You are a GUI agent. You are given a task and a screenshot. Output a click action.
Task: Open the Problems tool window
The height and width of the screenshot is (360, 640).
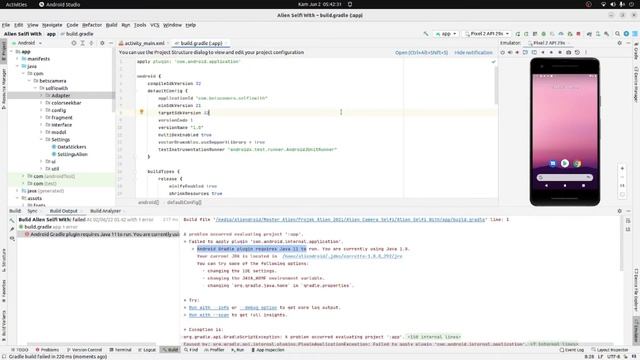47,350
